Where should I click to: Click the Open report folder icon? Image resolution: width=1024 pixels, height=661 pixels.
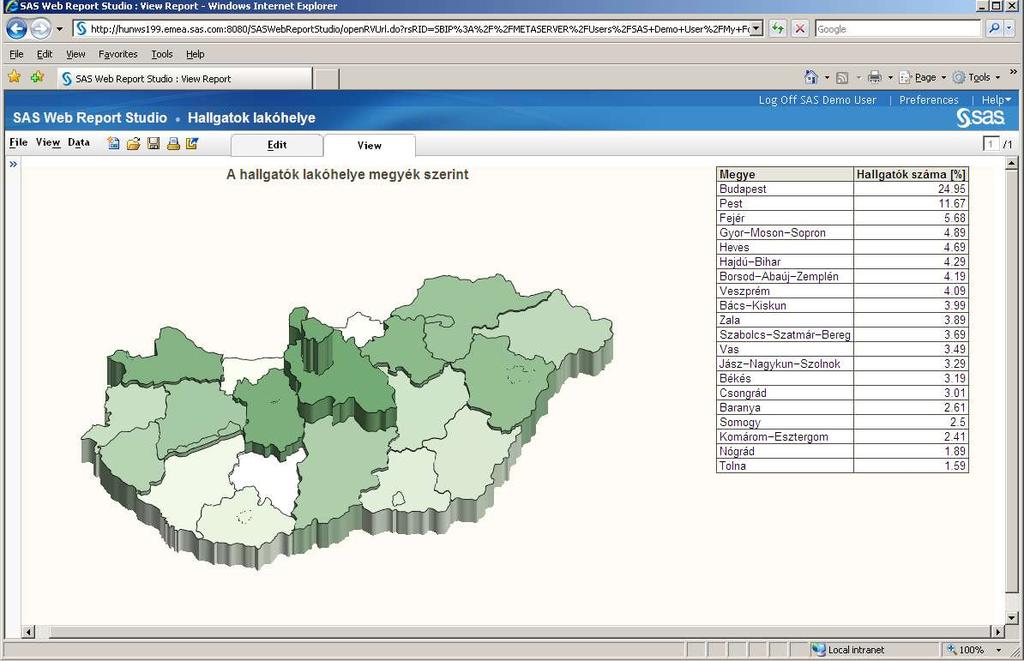pos(133,144)
